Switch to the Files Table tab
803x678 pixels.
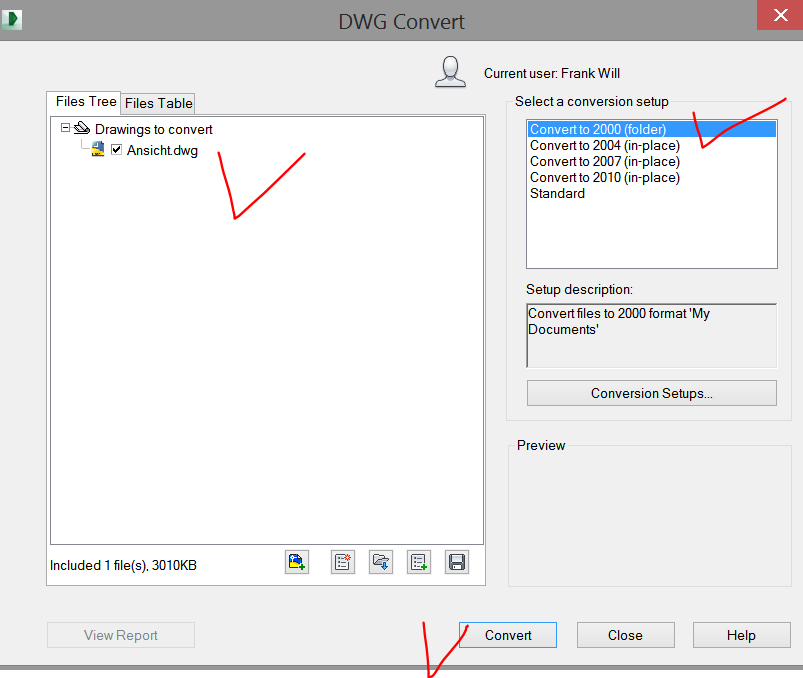(158, 103)
